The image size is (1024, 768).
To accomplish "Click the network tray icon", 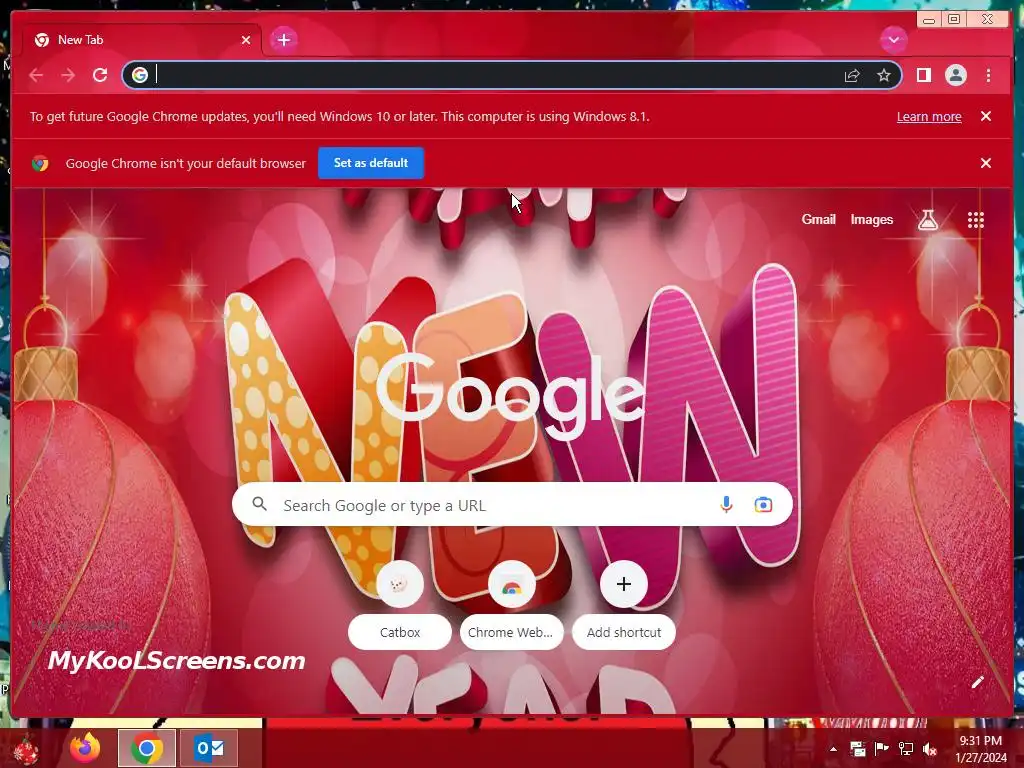I will tap(906, 749).
